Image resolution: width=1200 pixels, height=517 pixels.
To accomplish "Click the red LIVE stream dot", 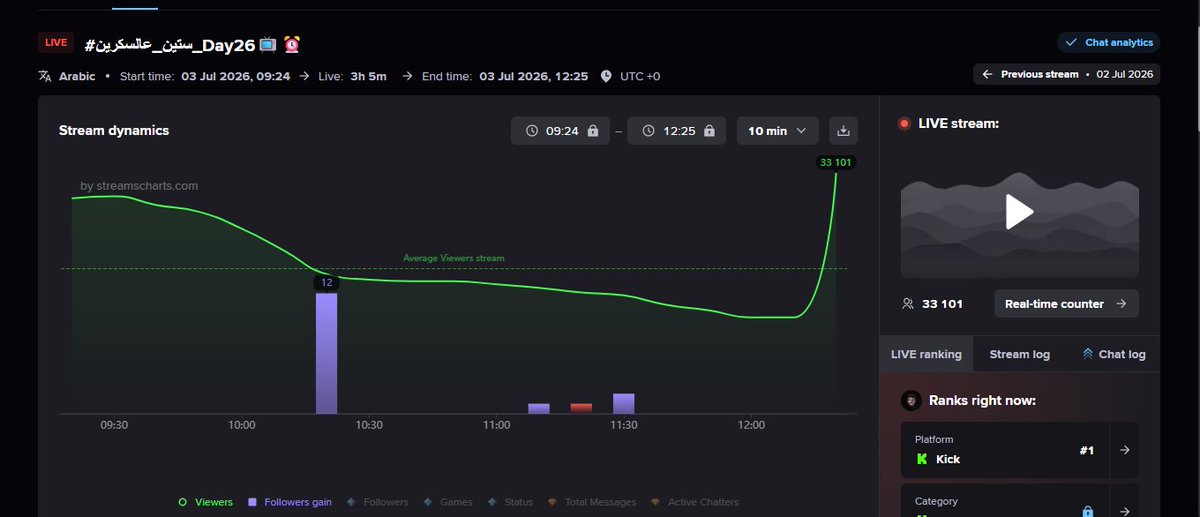I will coord(904,124).
